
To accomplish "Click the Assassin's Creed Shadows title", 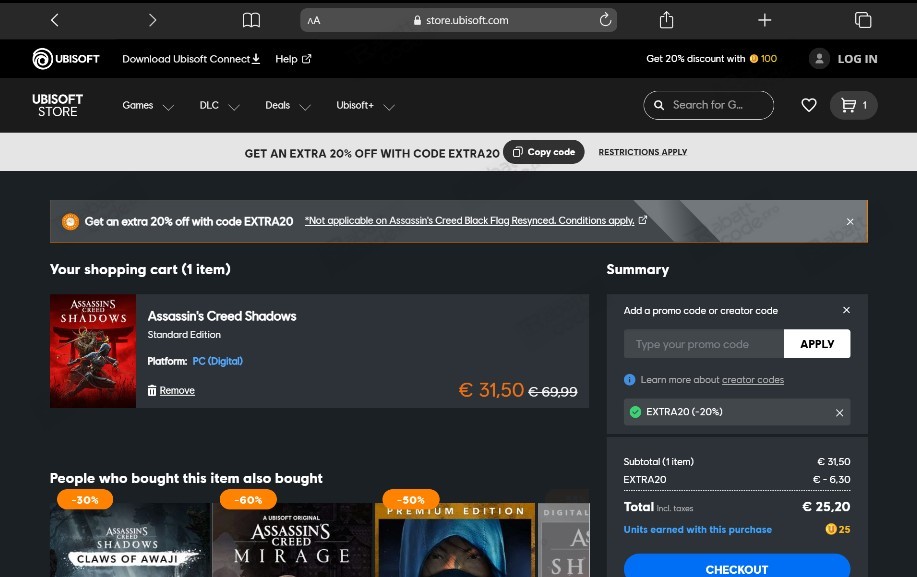I will (x=222, y=316).
